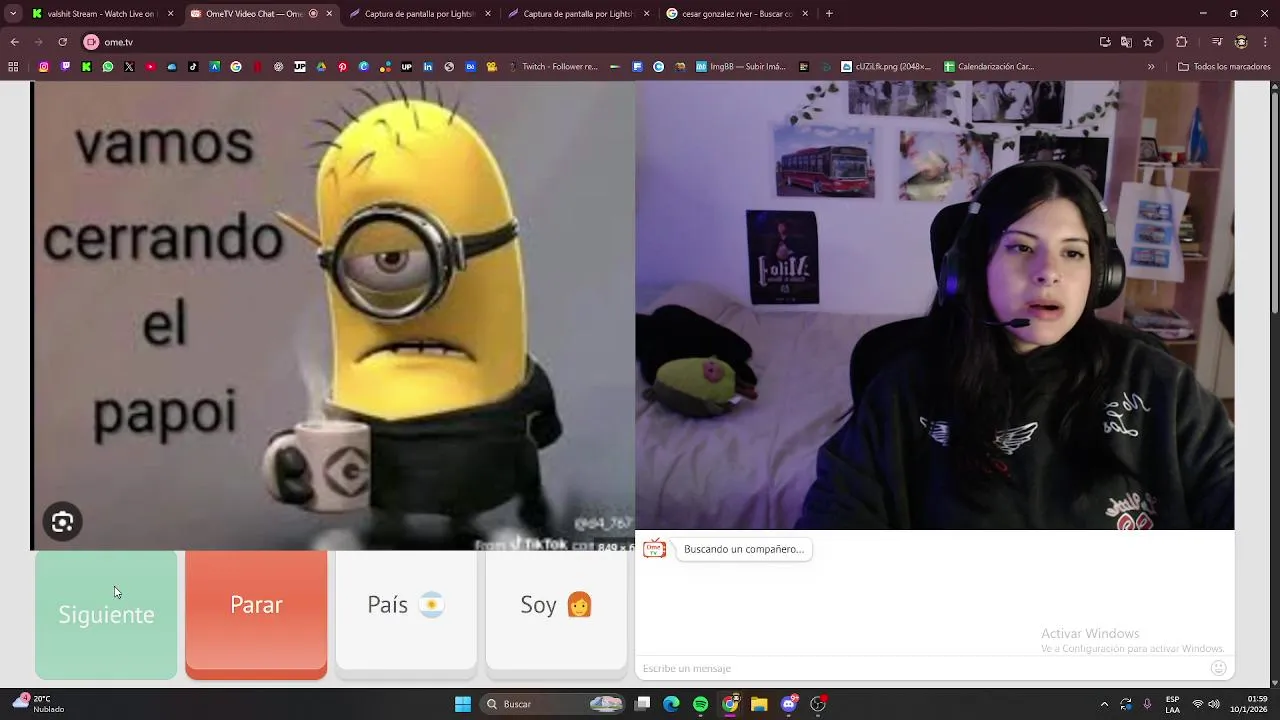This screenshot has width=1280, height=720.
Task: Open the cUZiLfk.png bookmark
Action: [886, 67]
